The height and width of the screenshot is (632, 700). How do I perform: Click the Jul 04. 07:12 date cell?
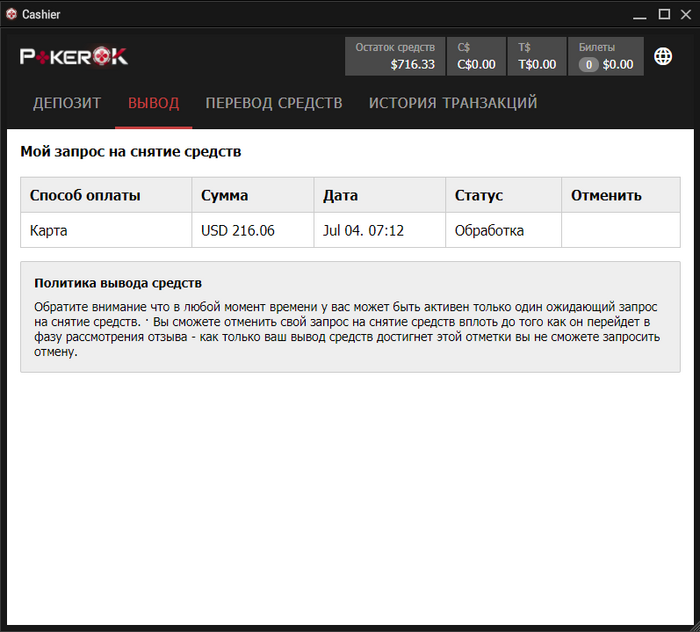(x=379, y=230)
